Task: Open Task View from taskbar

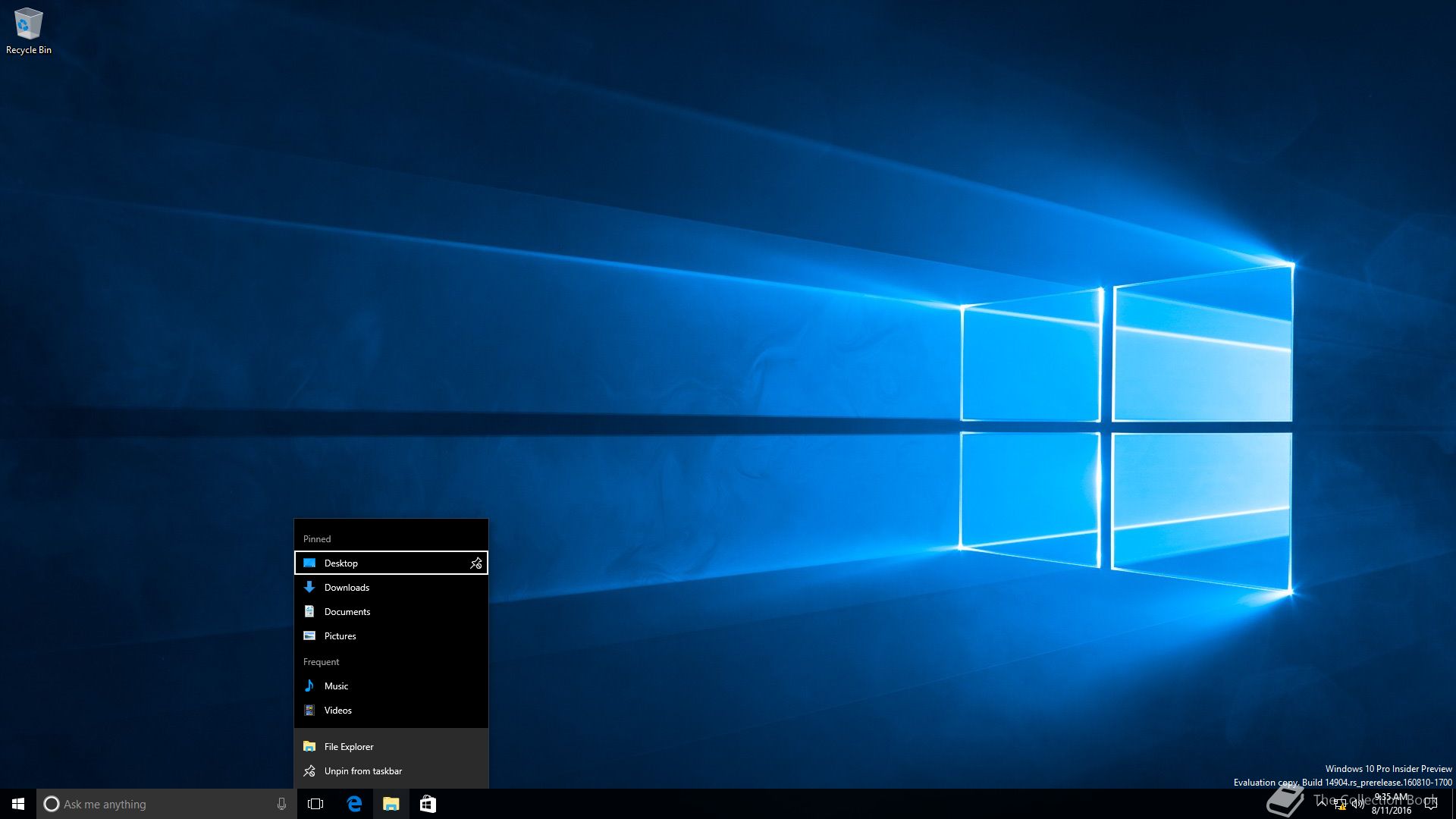Action: [315, 804]
